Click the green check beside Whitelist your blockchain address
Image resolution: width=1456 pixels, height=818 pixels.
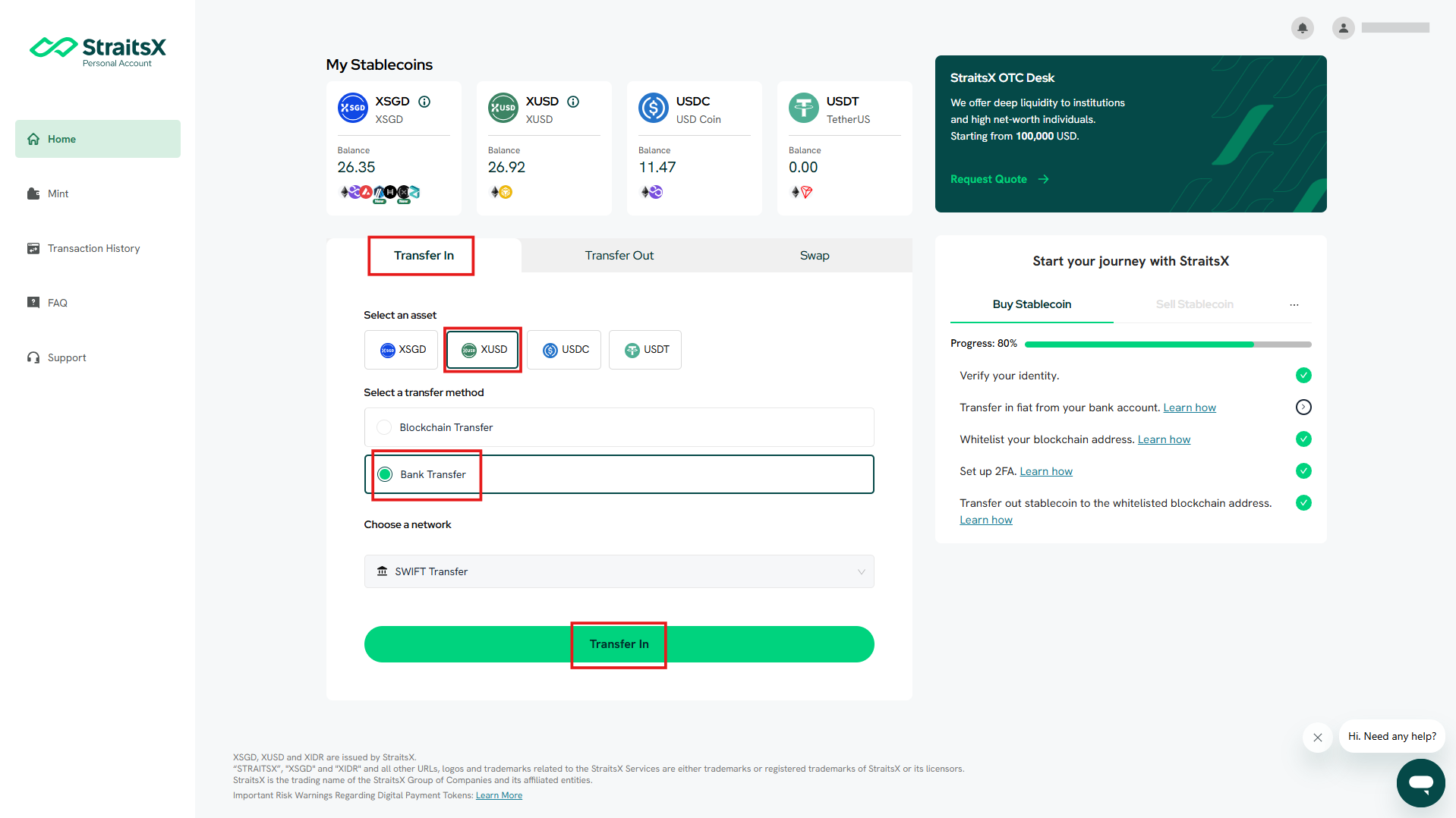point(1303,439)
